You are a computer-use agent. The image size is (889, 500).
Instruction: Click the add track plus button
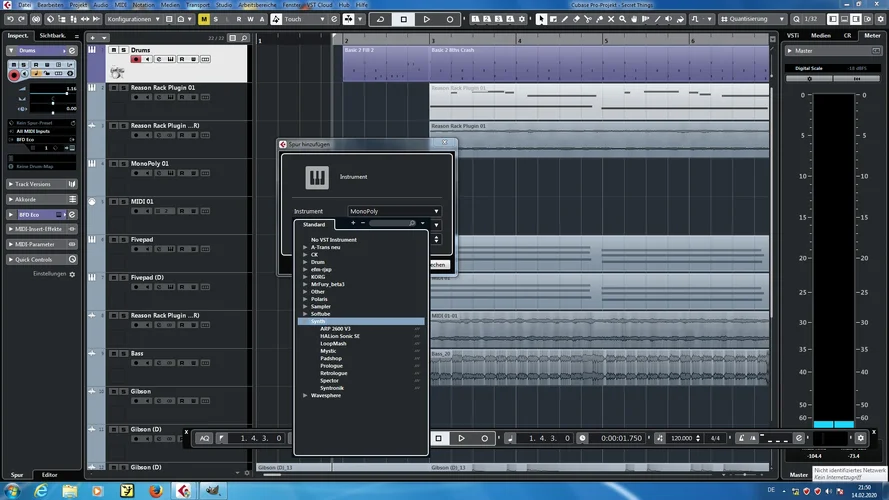(x=94, y=36)
